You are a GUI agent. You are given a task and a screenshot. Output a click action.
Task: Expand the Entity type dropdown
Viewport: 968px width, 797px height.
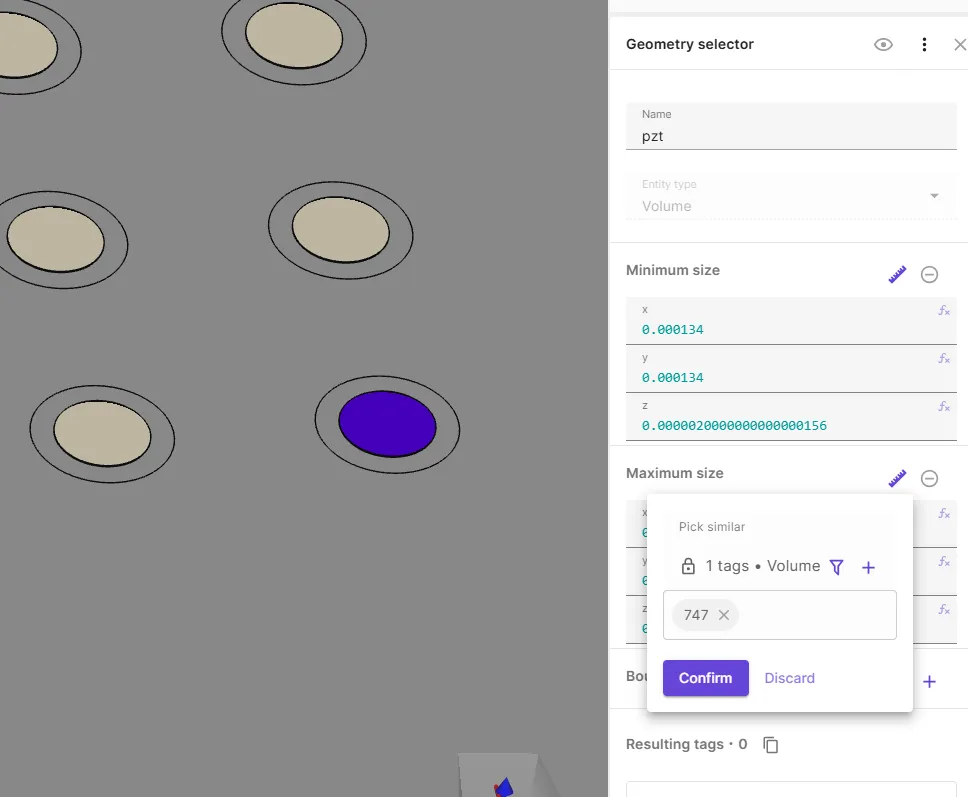coord(934,196)
